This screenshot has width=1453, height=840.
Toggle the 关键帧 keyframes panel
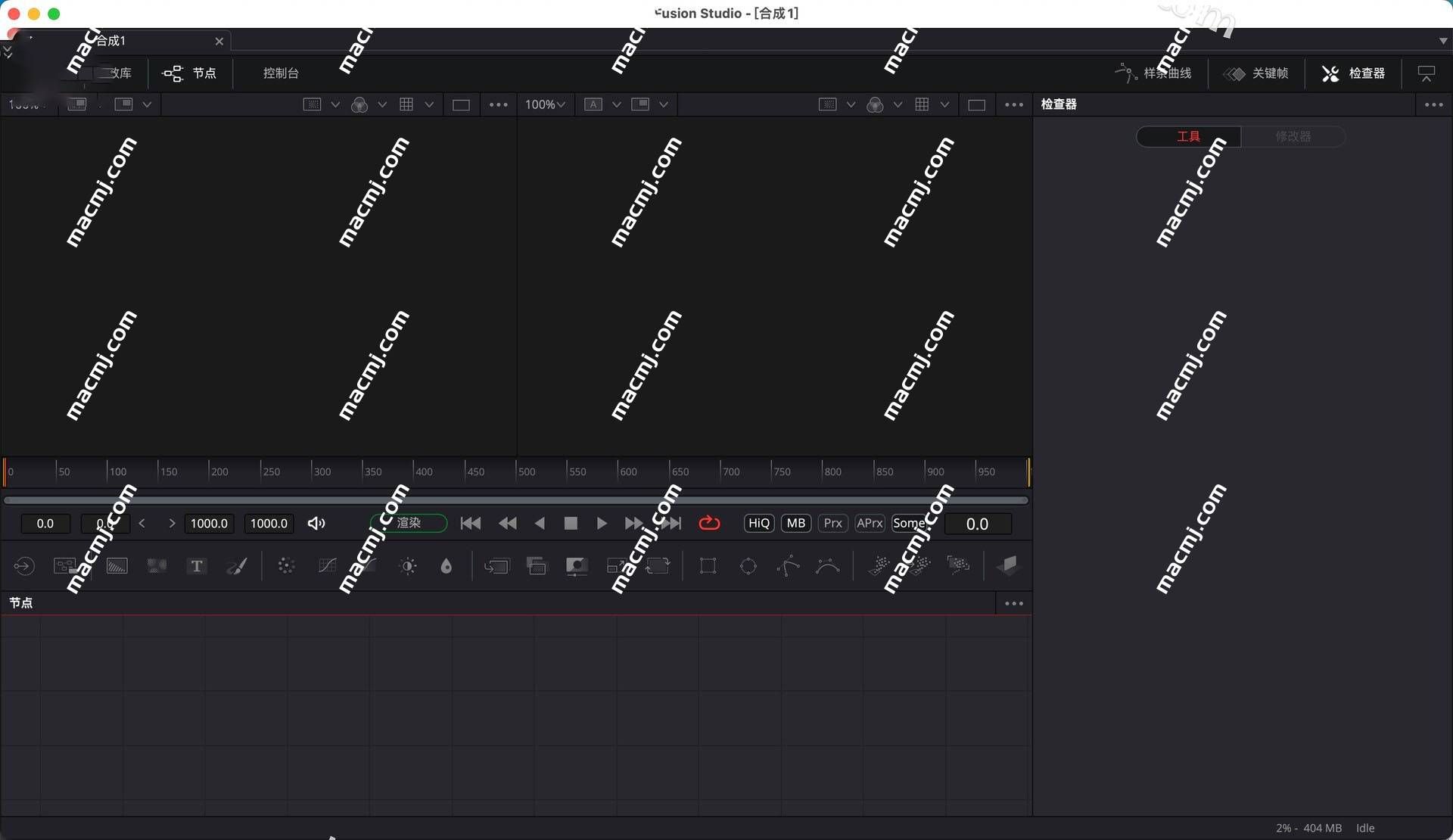pos(1256,73)
